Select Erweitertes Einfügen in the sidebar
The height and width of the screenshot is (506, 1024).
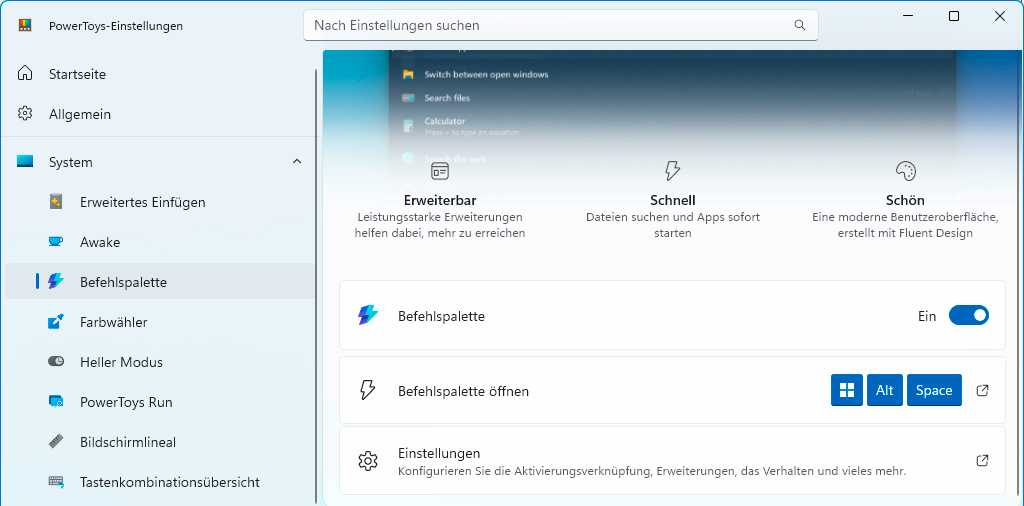point(159,202)
